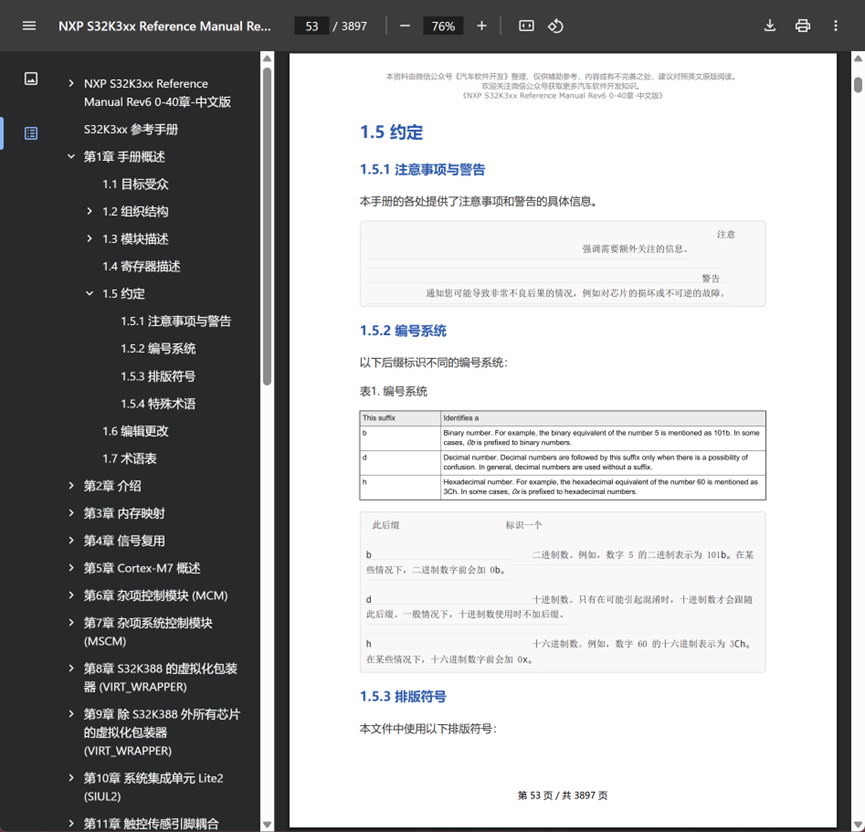The height and width of the screenshot is (832, 865).
Task: Click the outline panel scrollbar thumb
Action: [267, 226]
